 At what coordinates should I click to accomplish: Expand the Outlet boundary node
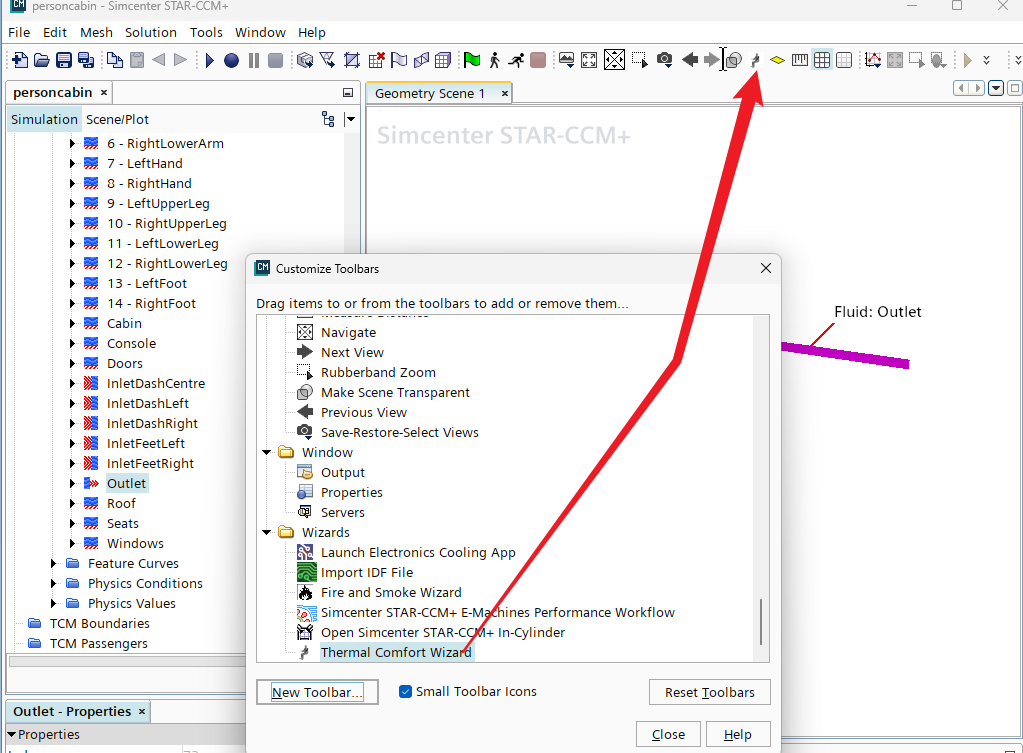pos(72,484)
